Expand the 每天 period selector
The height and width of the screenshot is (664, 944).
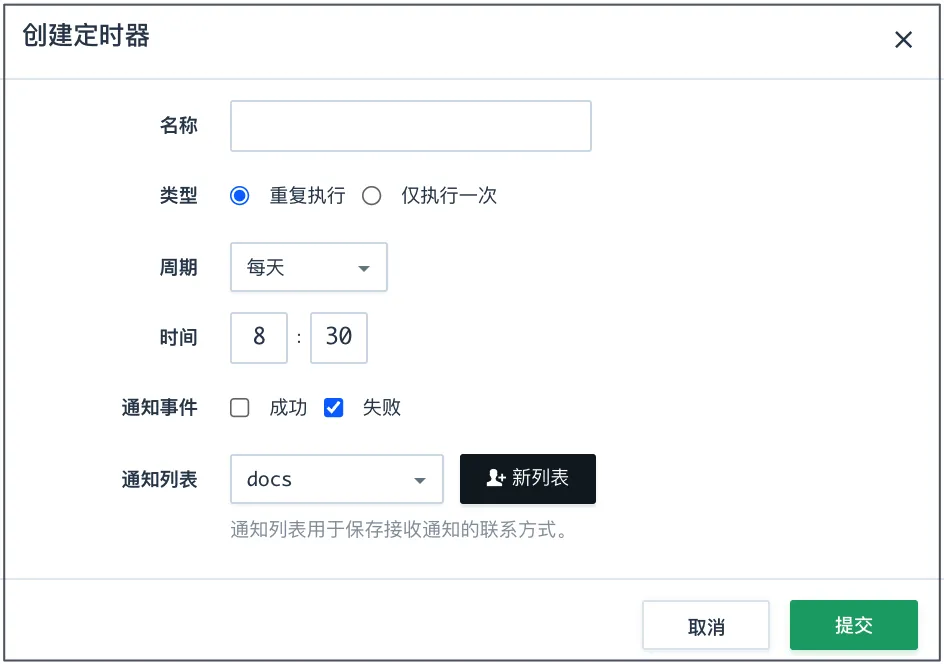coord(308,267)
